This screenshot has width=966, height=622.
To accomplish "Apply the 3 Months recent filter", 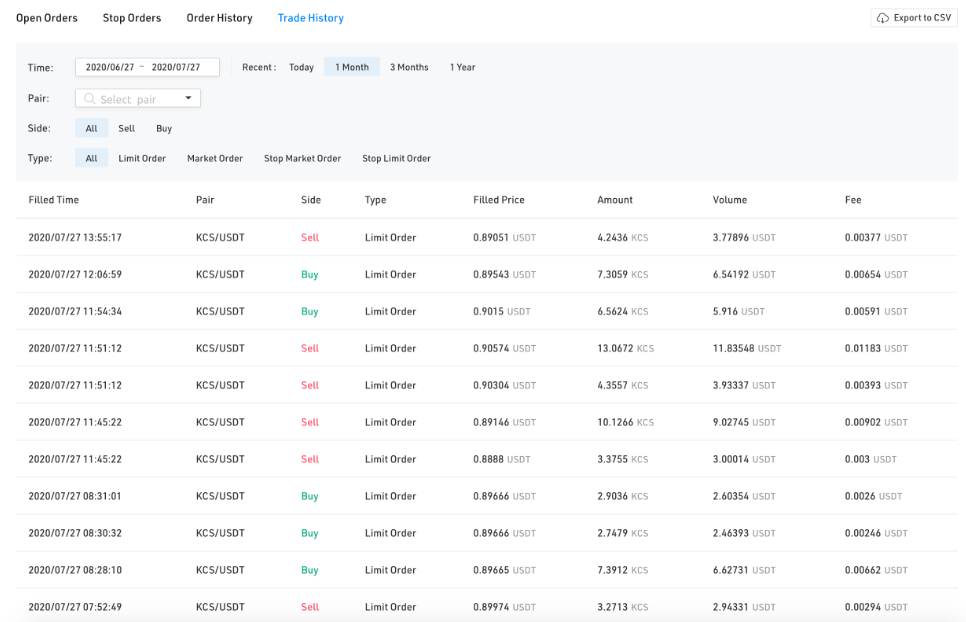I will coord(409,67).
